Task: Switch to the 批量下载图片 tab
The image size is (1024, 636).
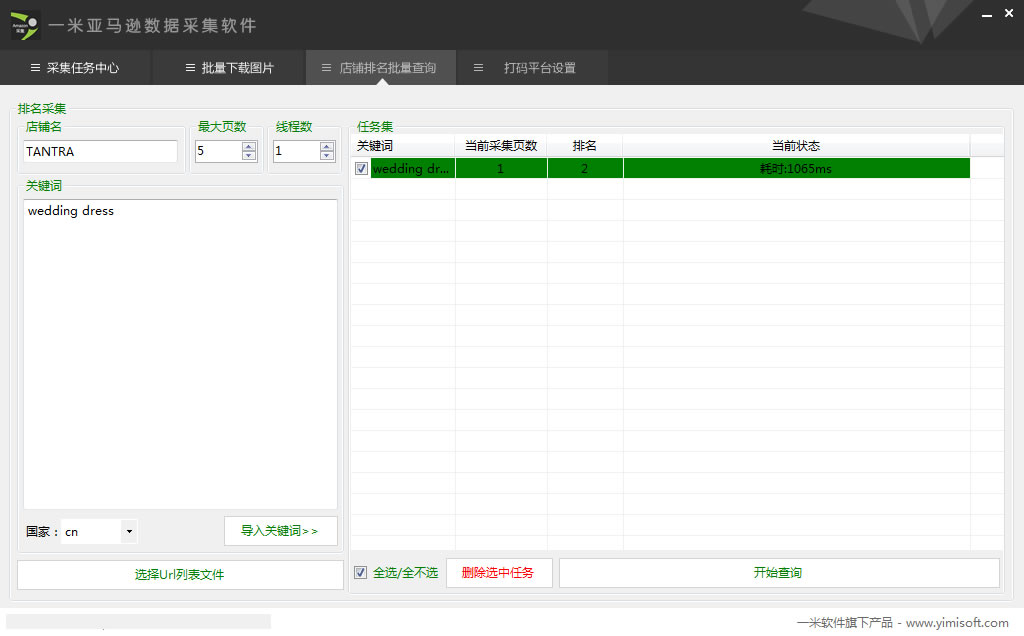Action: pyautogui.click(x=229, y=68)
